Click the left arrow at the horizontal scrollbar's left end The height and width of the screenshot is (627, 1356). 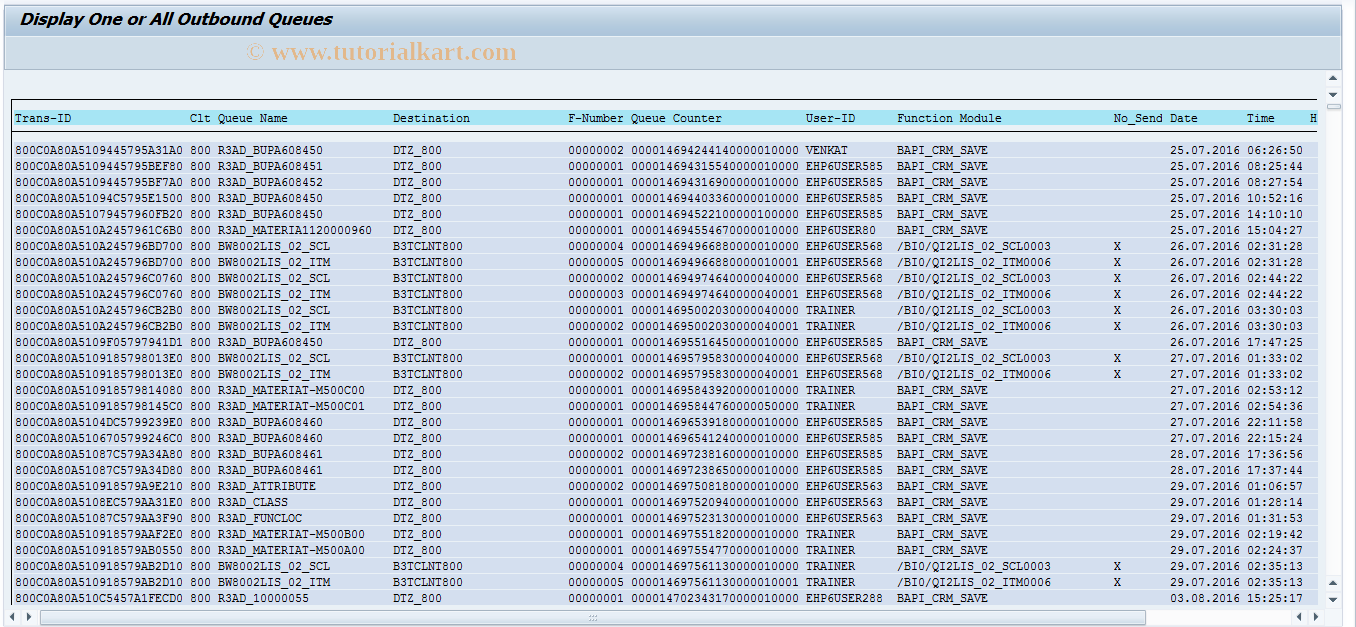point(12,617)
